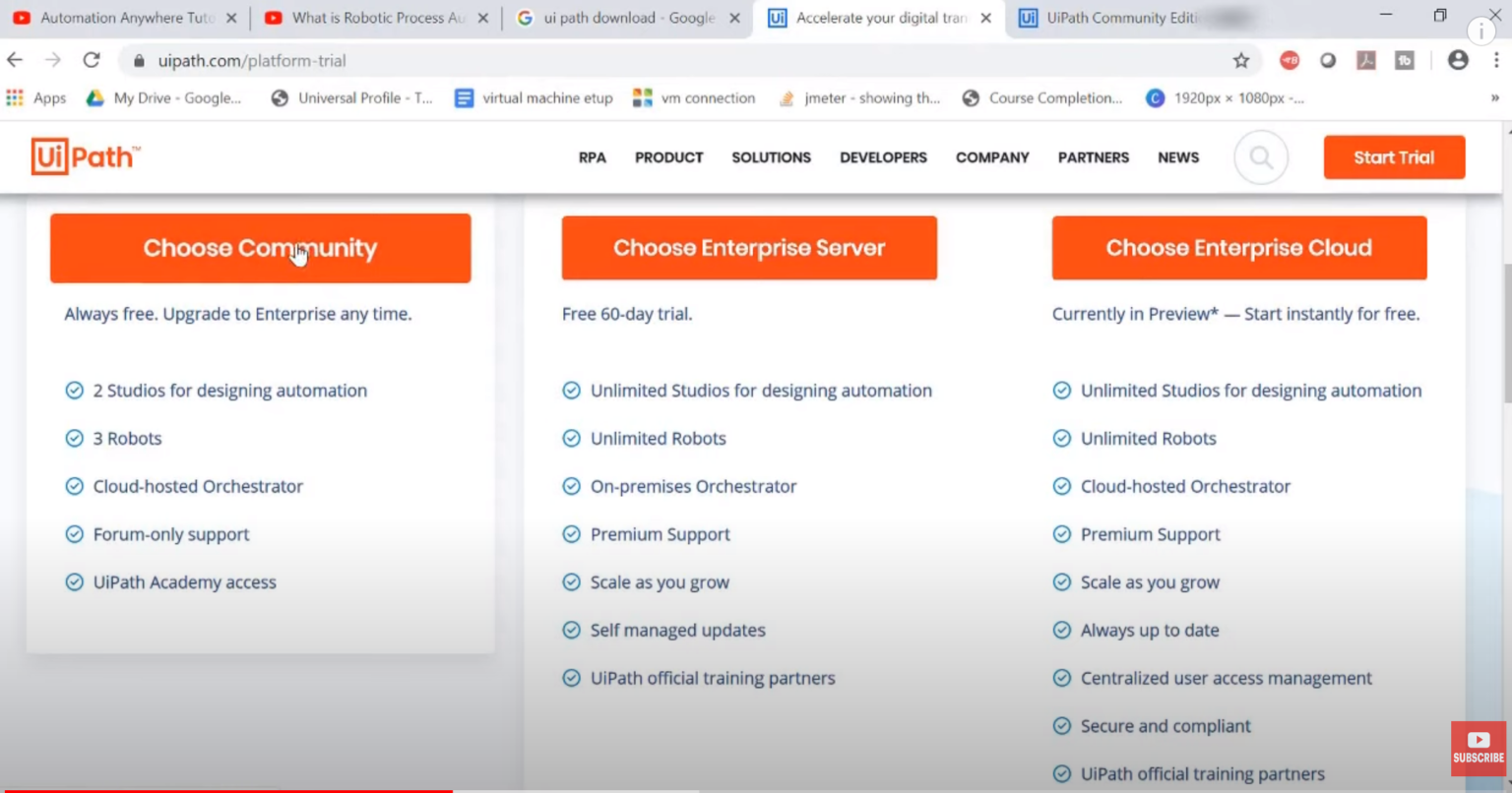Open the Google Apps grid icon
This screenshot has height=793, width=1512.
pos(15,97)
